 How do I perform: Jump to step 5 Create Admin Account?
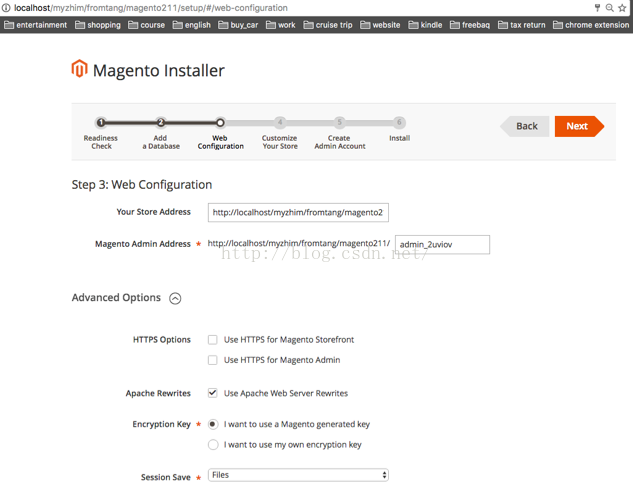pyautogui.click(x=340, y=122)
